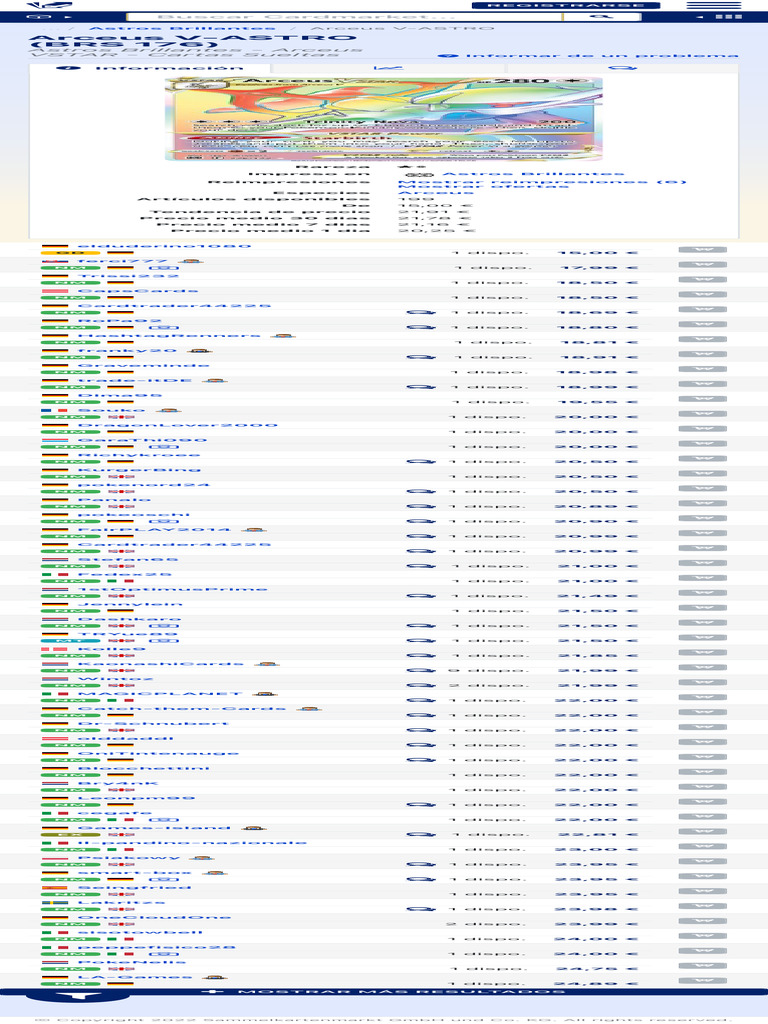Open seller trade-itDE profile
Screen dimensions: 768x1024
point(135,380)
